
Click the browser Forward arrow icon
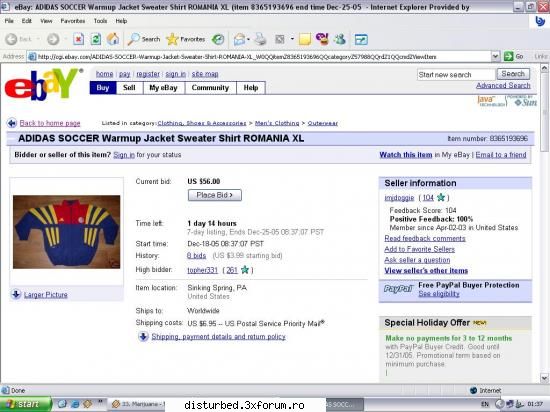[53, 39]
